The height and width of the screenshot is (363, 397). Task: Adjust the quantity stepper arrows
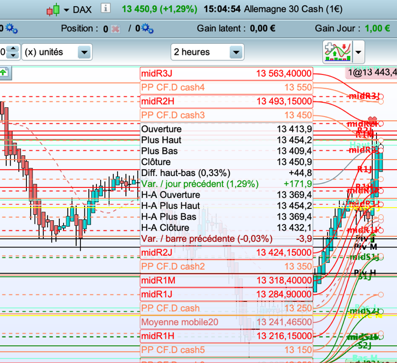click(13, 52)
